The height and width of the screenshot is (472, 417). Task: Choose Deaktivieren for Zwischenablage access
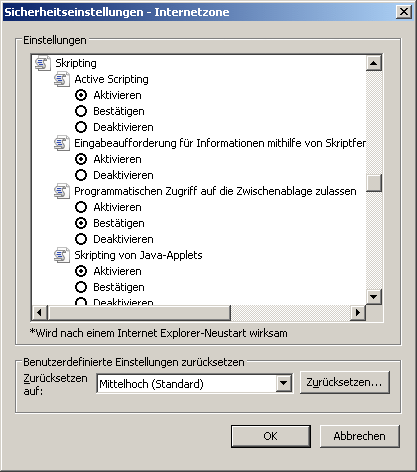(x=81, y=239)
